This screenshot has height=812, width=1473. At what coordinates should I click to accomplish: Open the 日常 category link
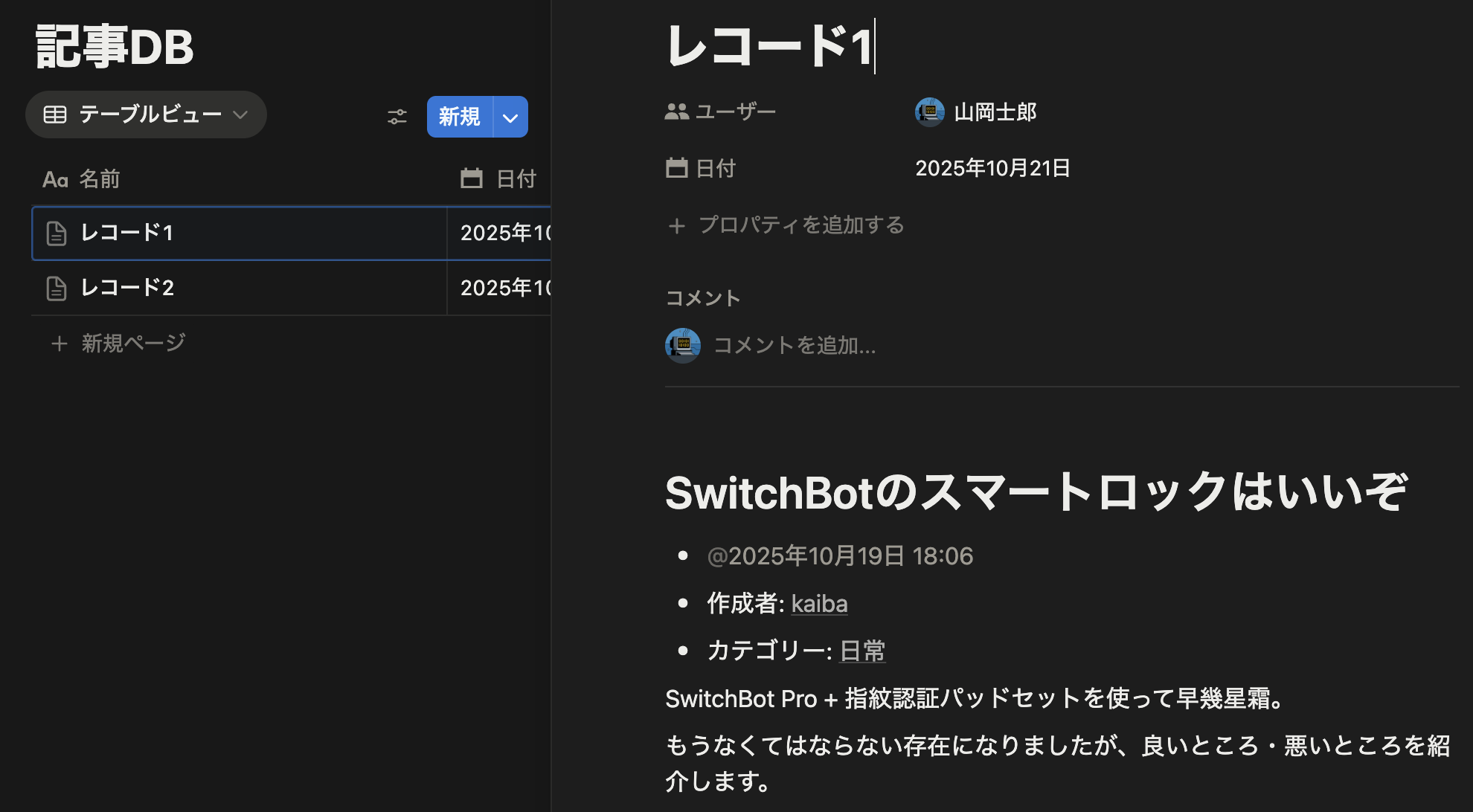(862, 651)
